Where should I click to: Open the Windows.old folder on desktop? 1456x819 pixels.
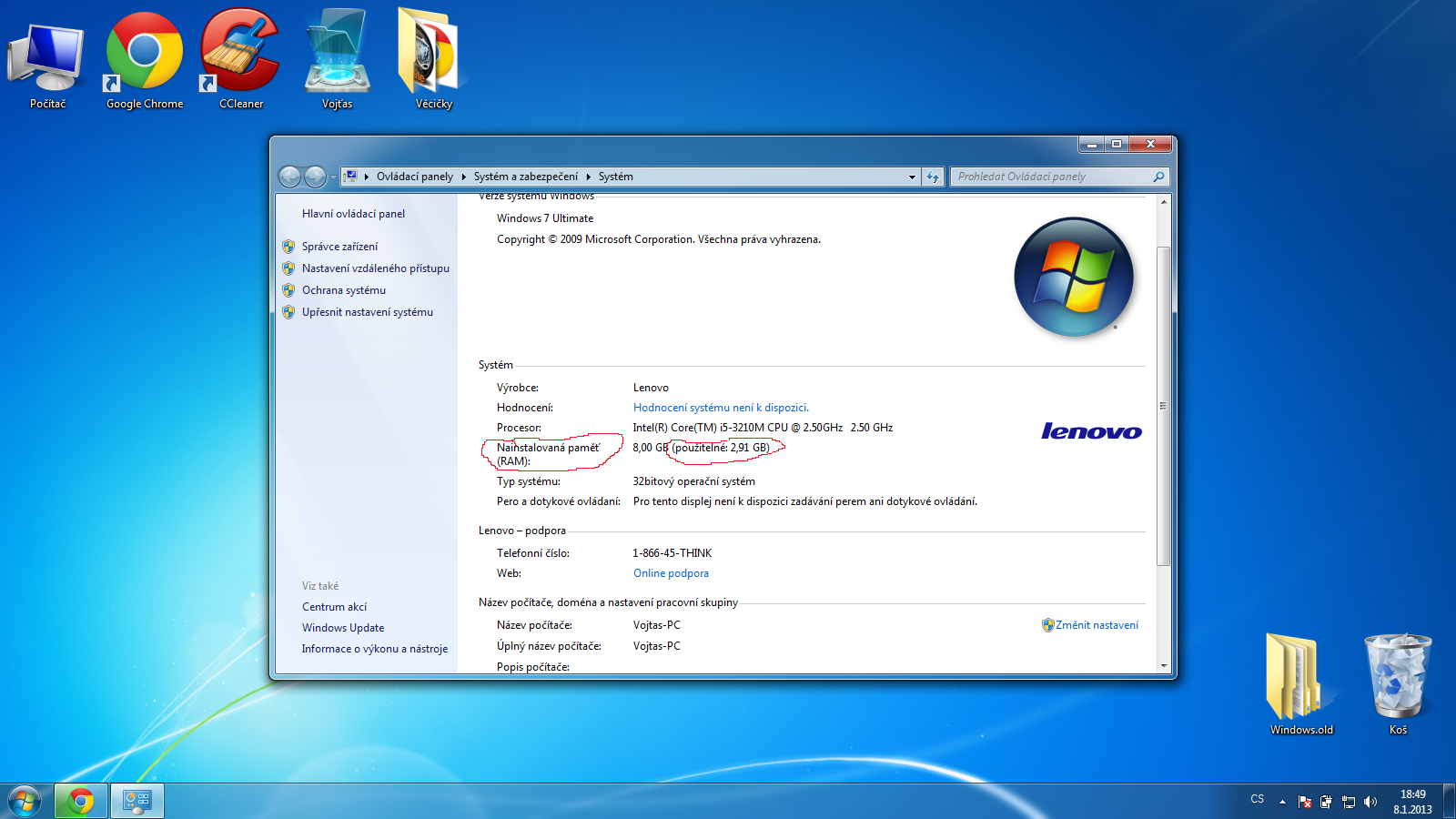tap(1301, 684)
